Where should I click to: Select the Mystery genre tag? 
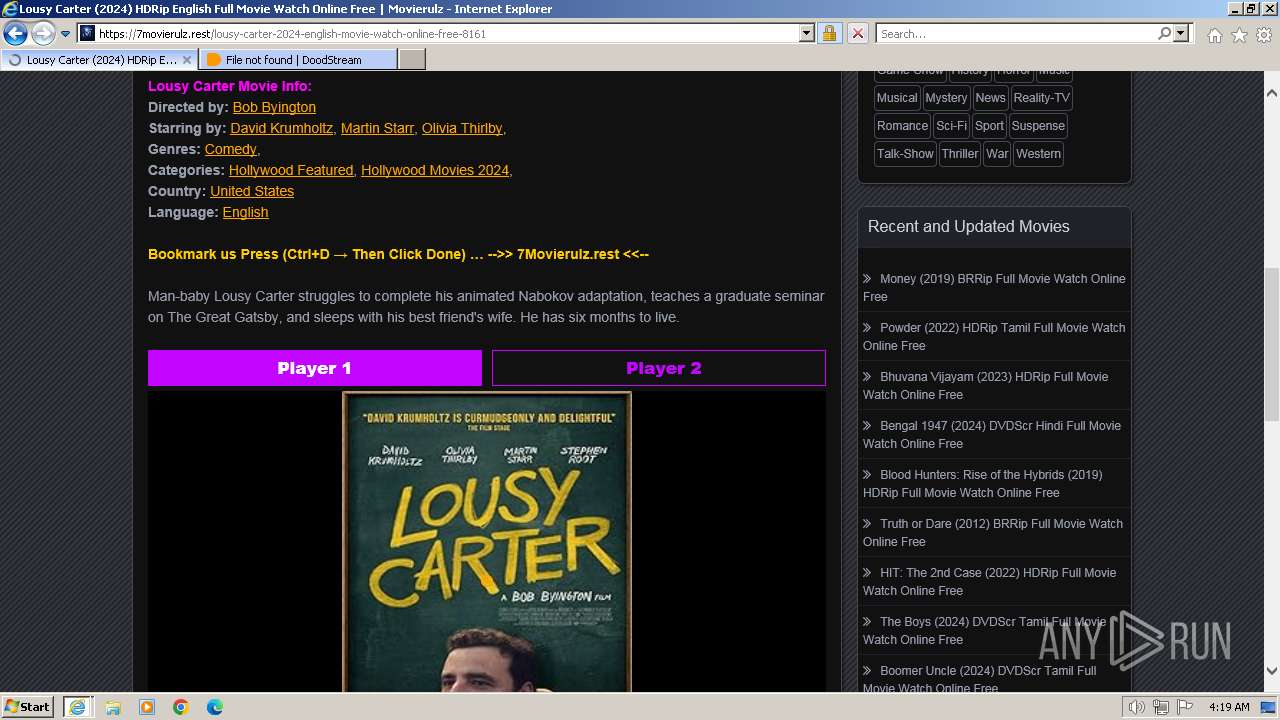click(x=946, y=98)
